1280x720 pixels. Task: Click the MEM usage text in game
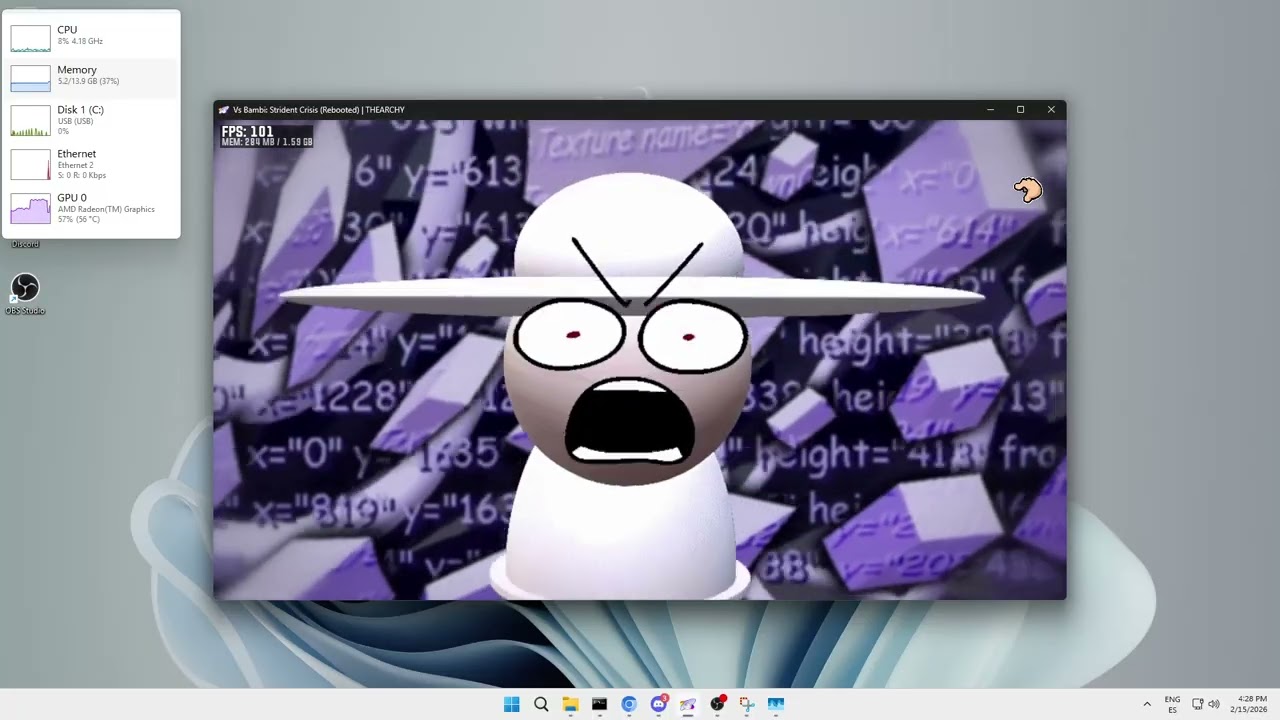(267, 142)
